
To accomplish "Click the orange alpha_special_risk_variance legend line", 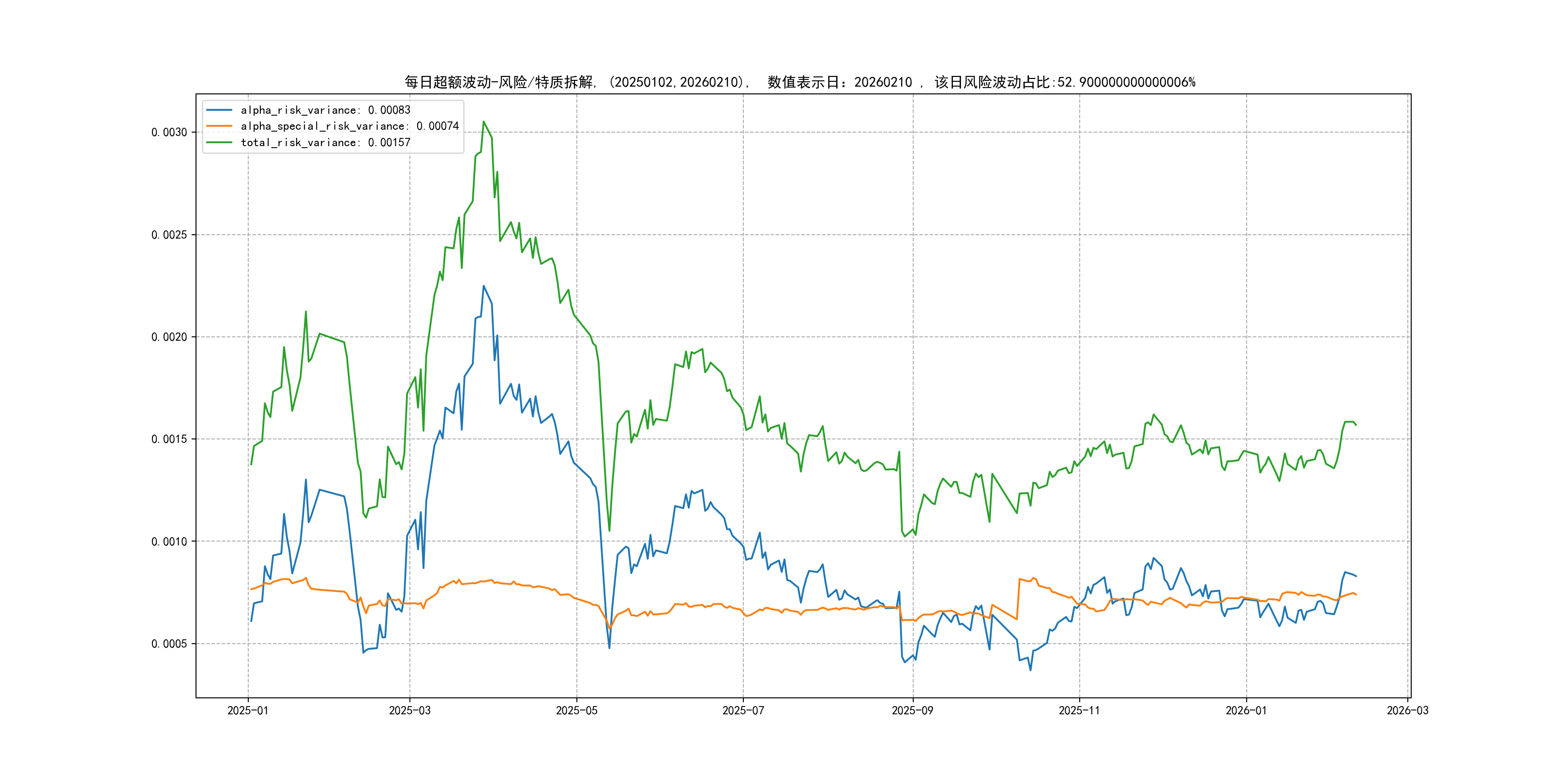I will pos(219,126).
